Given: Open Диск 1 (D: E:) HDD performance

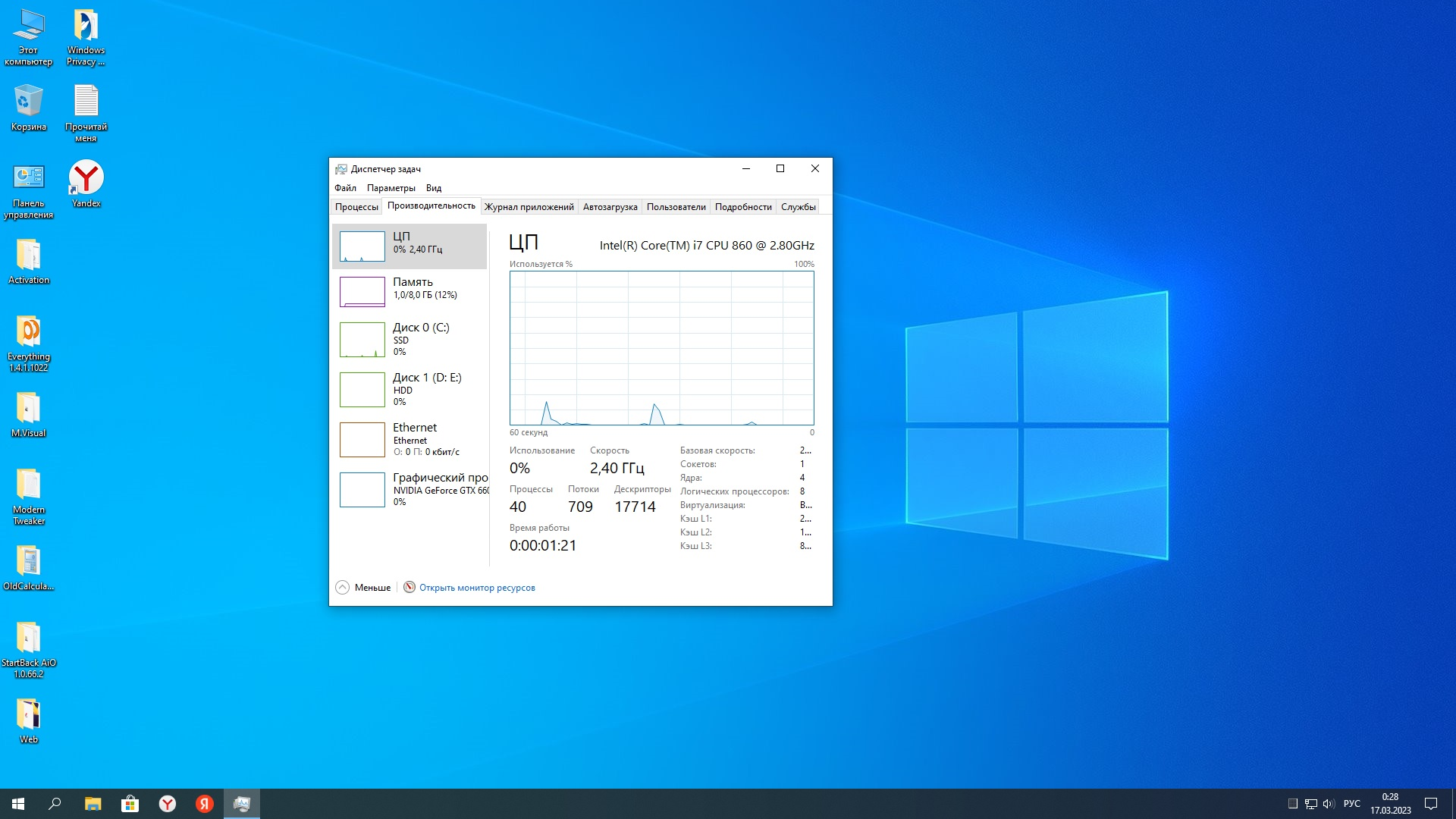Looking at the screenshot, I should [x=409, y=389].
